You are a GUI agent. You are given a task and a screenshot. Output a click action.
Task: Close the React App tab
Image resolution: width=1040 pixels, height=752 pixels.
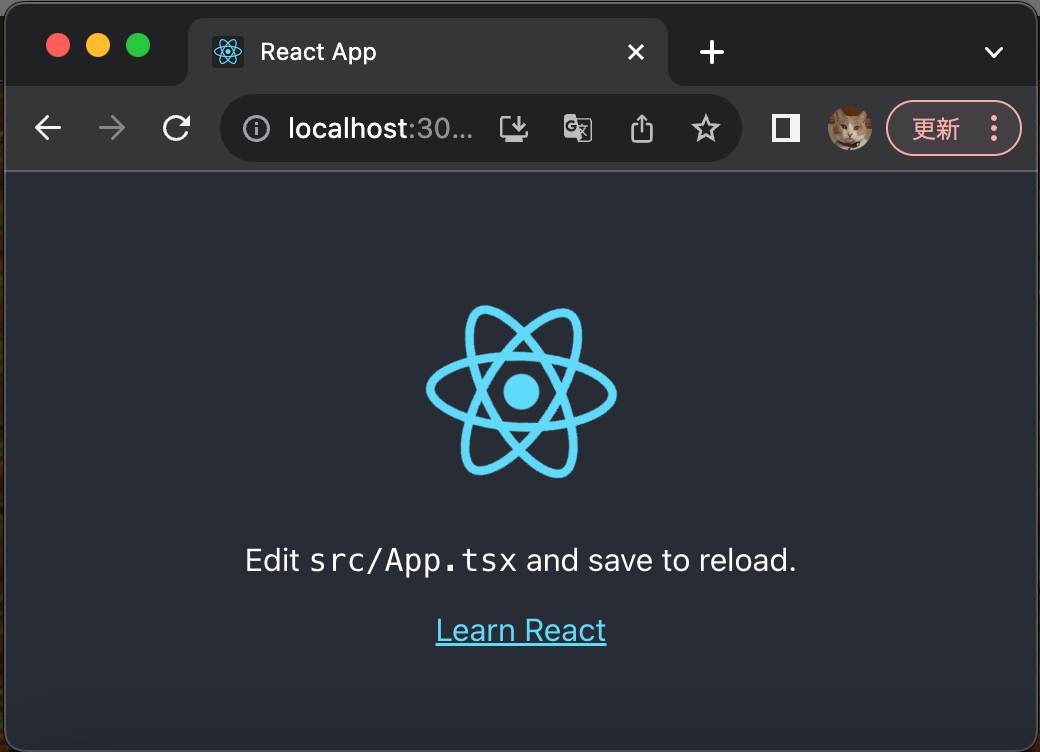point(635,52)
